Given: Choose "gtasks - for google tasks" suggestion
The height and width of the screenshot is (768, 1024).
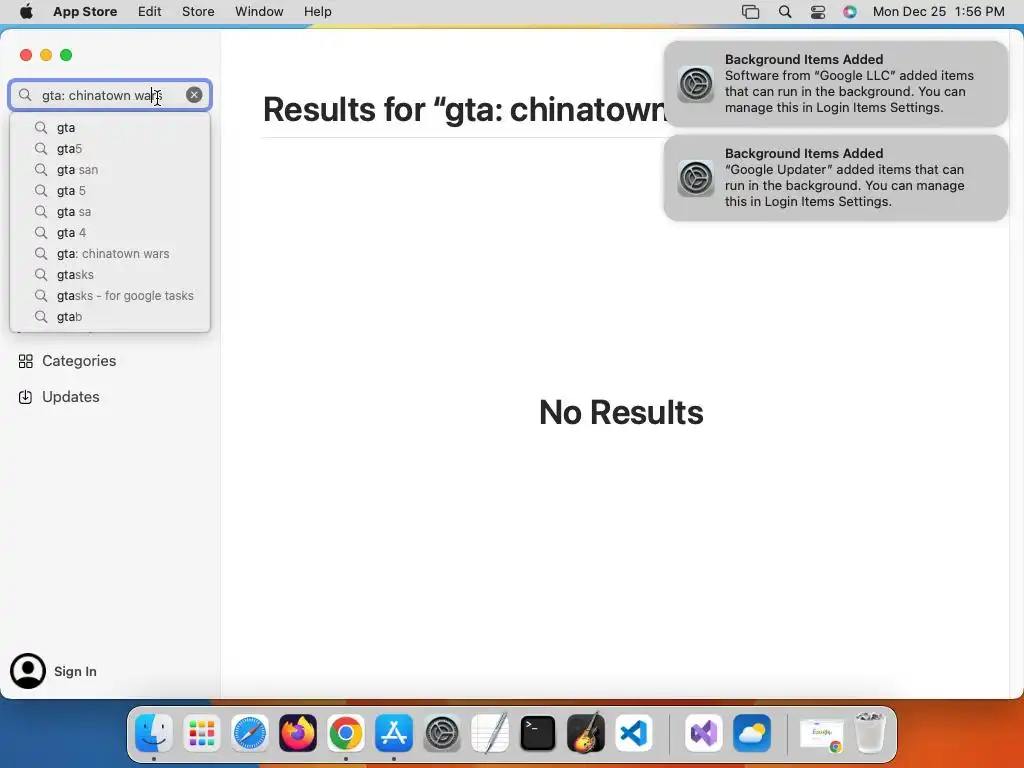Looking at the screenshot, I should [x=110, y=295].
